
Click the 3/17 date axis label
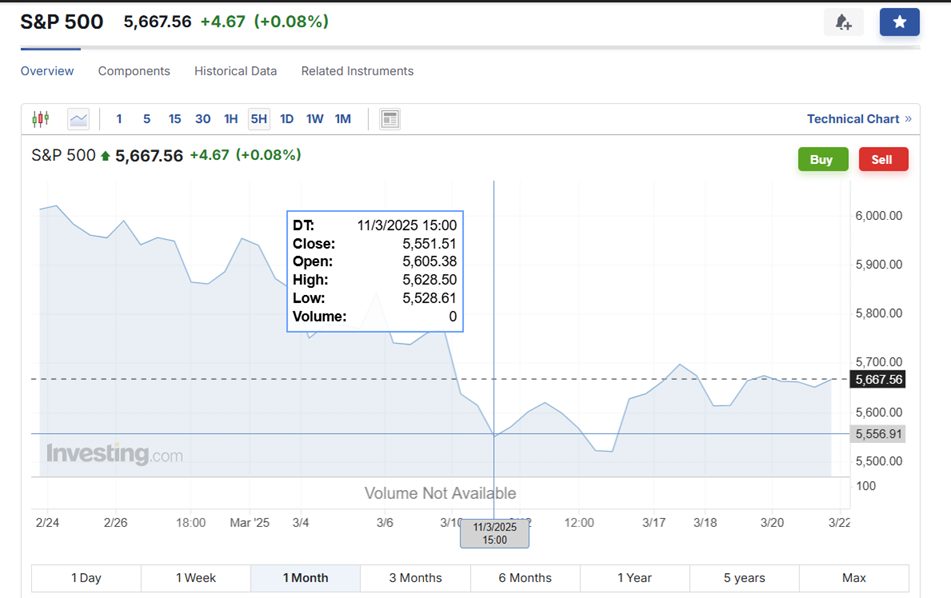tap(654, 523)
